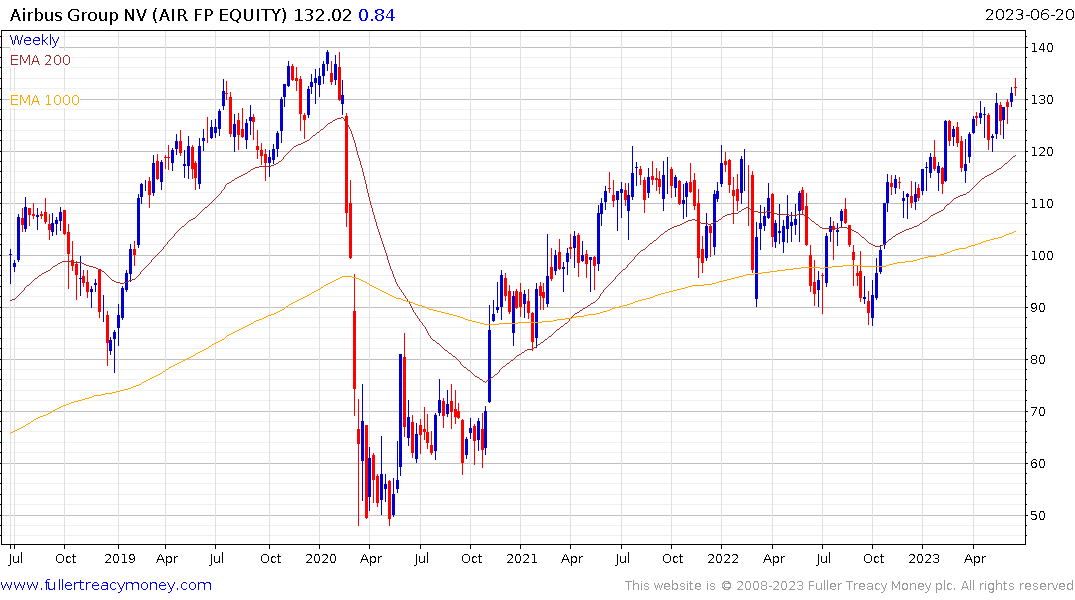Select the 2022 time axis label
1075x600 pixels.
point(723,558)
